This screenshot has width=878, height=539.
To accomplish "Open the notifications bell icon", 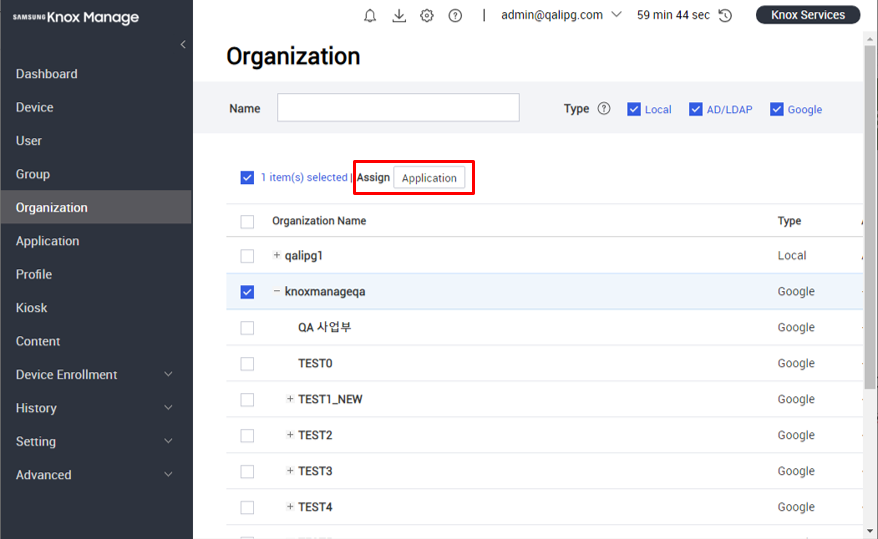I will [370, 15].
